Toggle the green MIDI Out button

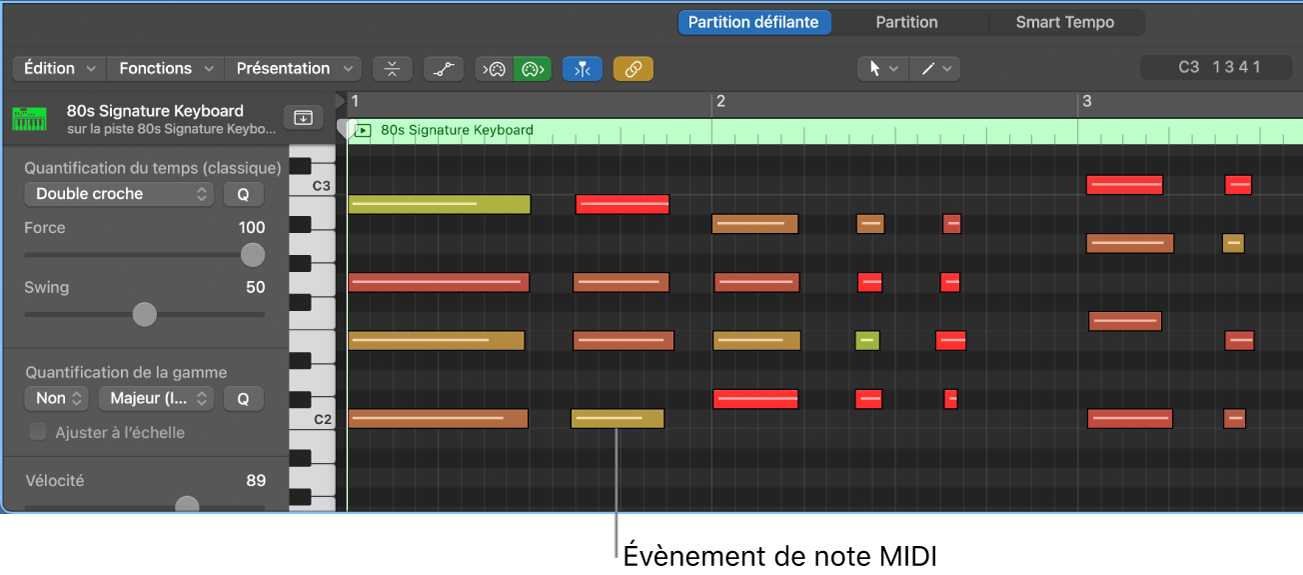coord(532,69)
